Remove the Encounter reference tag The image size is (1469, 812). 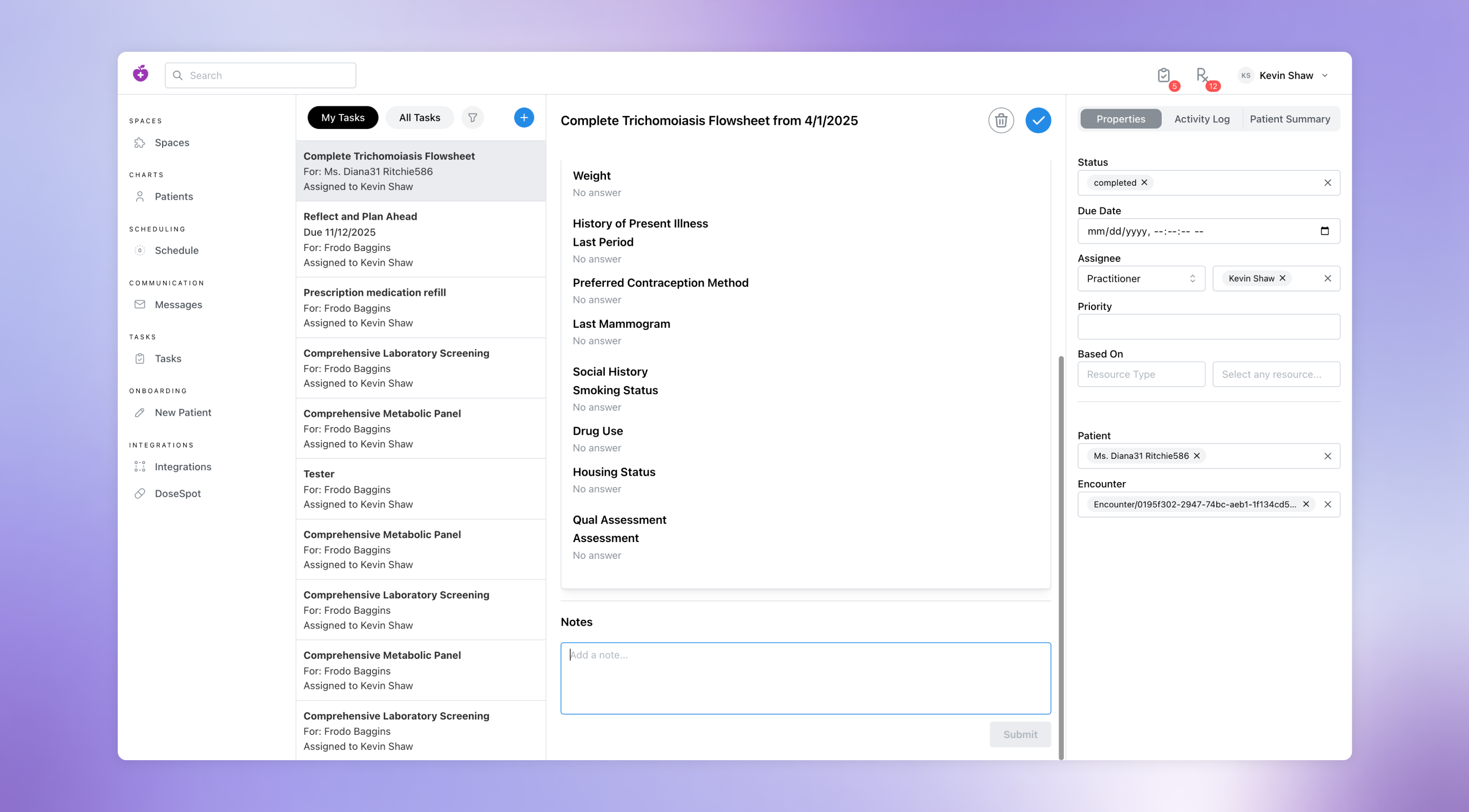tap(1306, 504)
